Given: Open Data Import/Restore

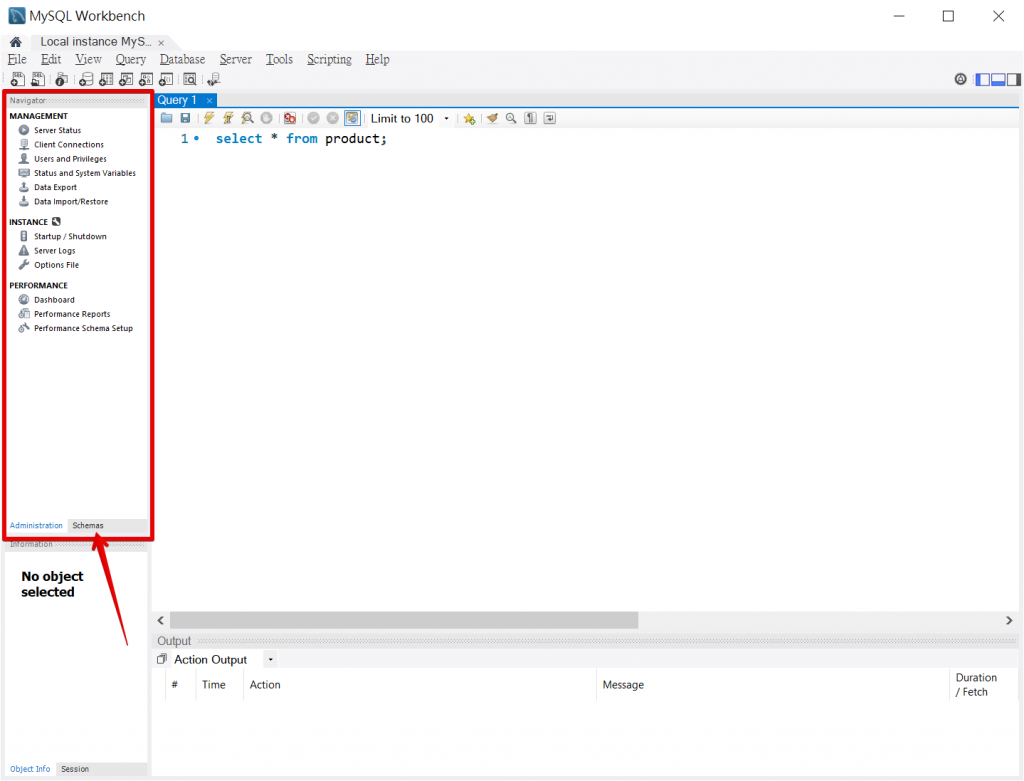Looking at the screenshot, I should tap(71, 202).
